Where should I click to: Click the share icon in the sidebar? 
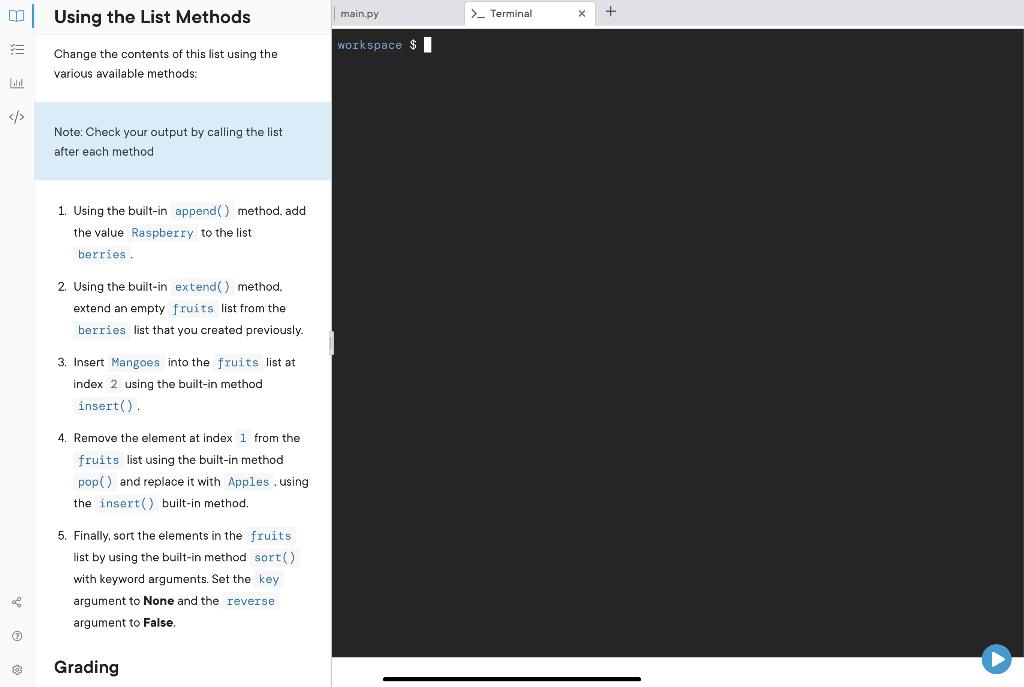coord(16,602)
